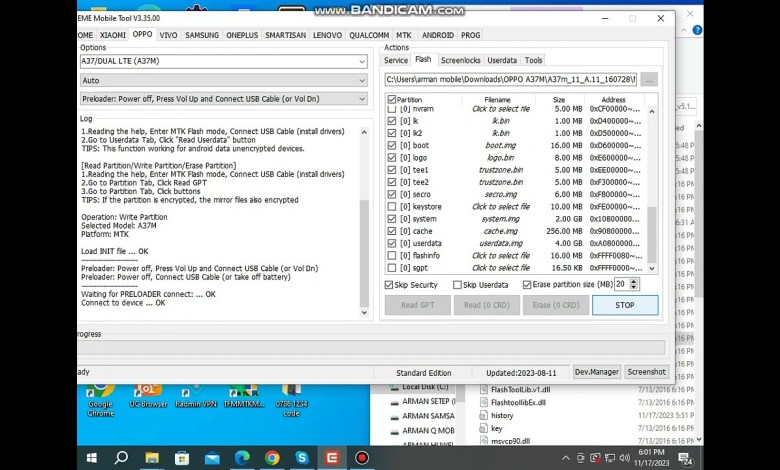
Task: Open Skype from the taskbar
Action: click(x=302, y=458)
